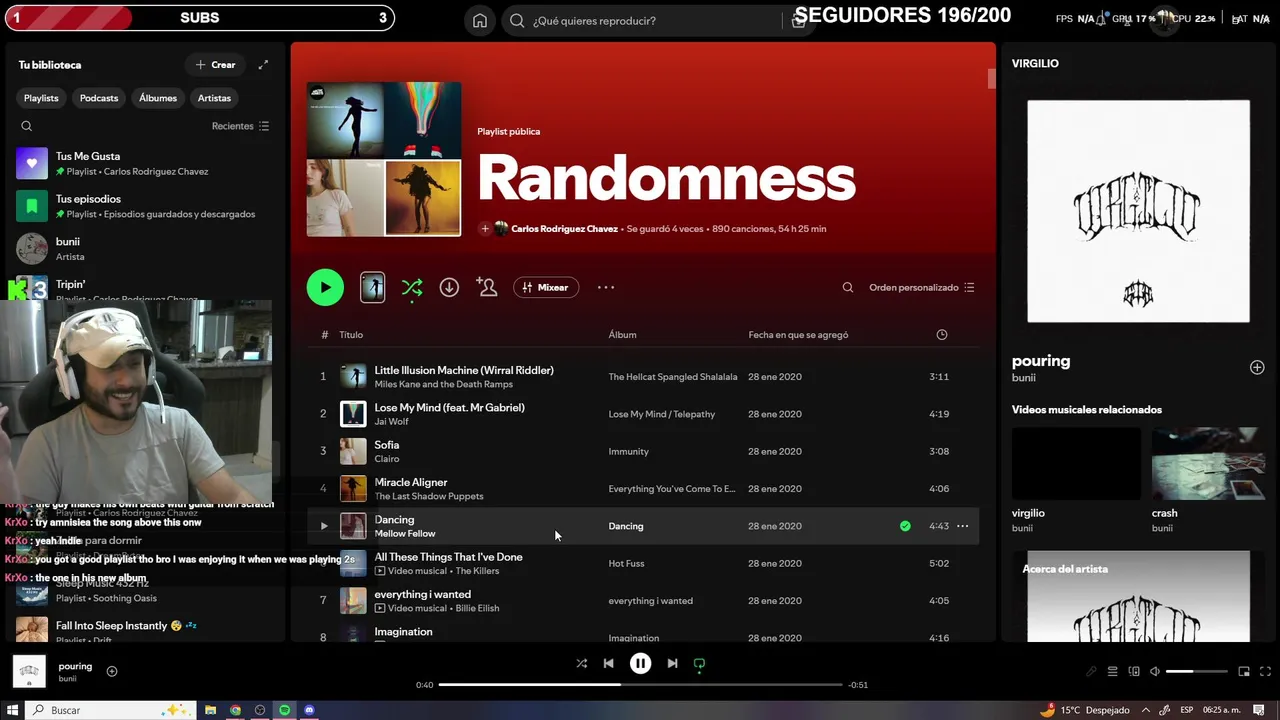Pause the current song
This screenshot has width=1280, height=720.
[640, 663]
